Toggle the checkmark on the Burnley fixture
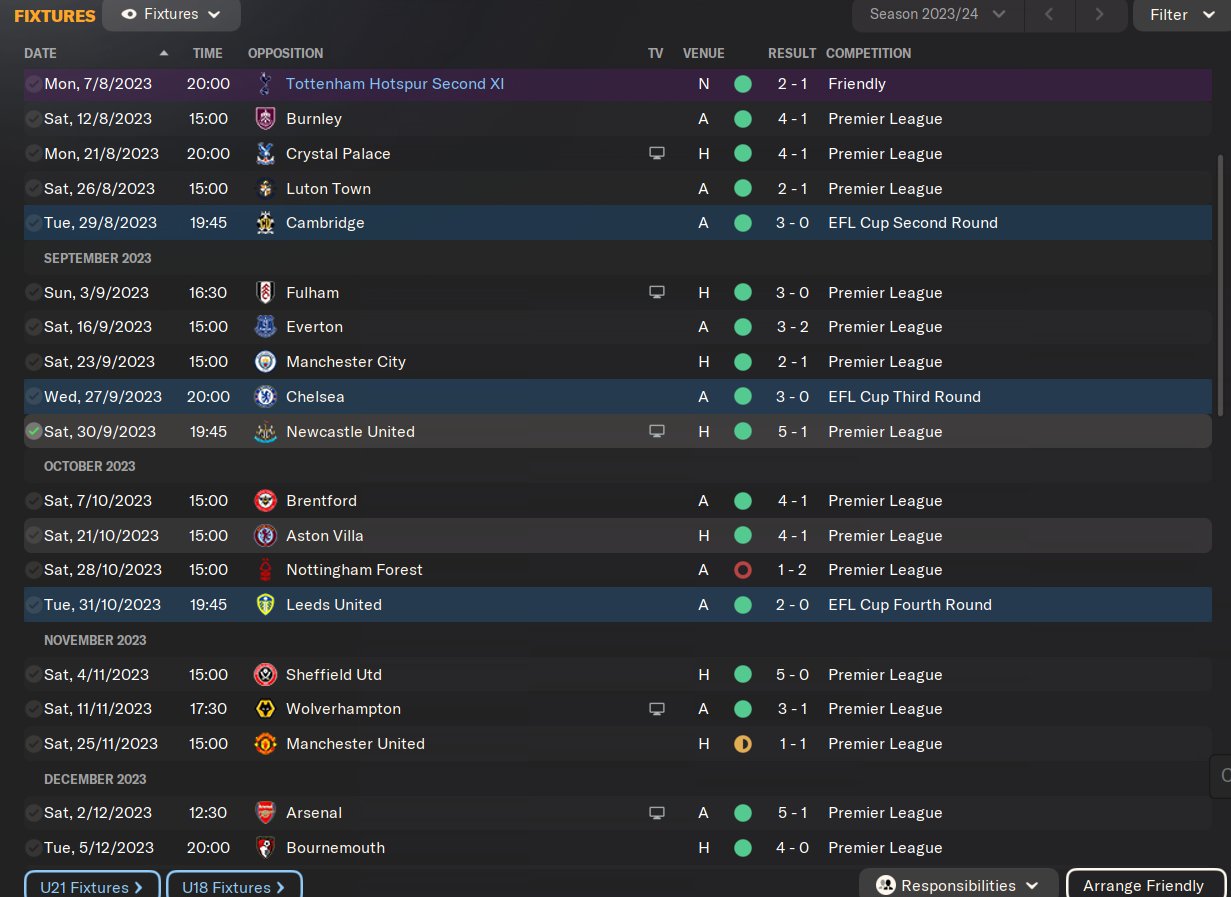 (34, 119)
